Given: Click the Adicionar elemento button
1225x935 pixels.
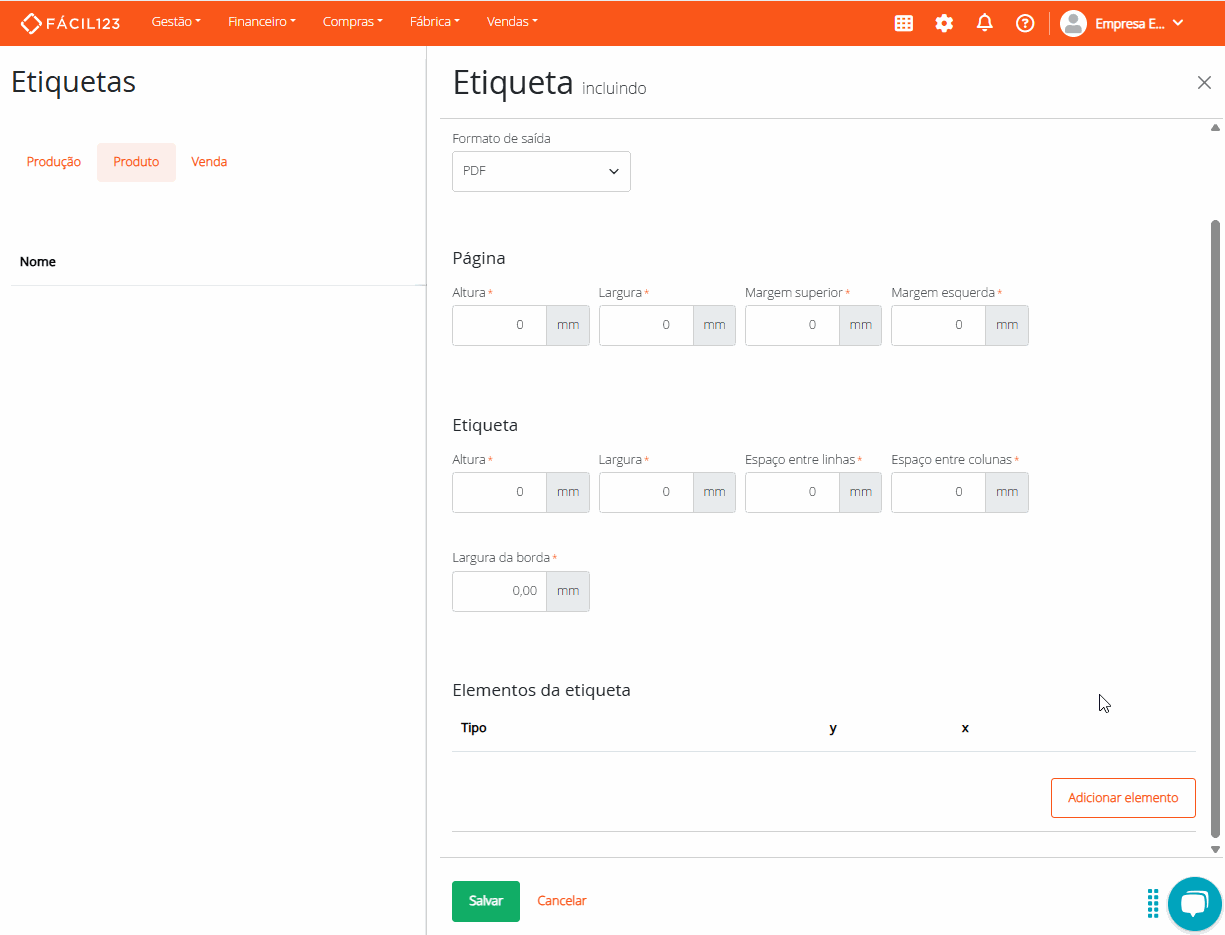Looking at the screenshot, I should pyautogui.click(x=1123, y=797).
